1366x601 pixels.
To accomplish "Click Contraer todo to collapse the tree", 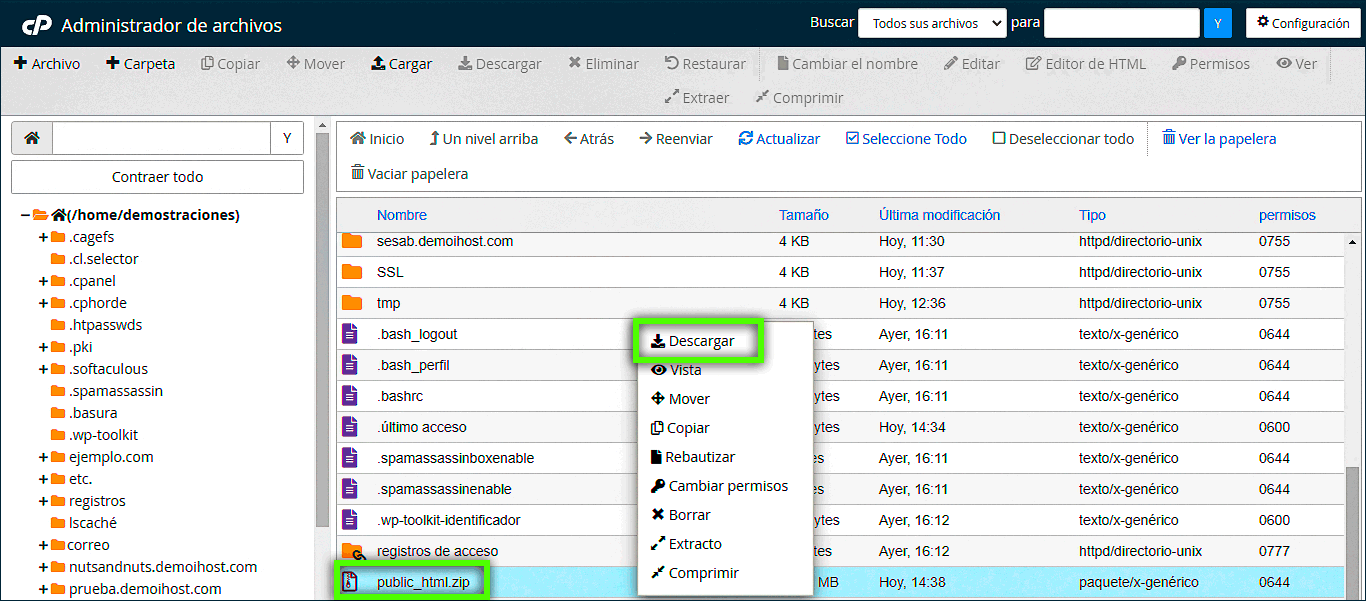I will click(157, 176).
